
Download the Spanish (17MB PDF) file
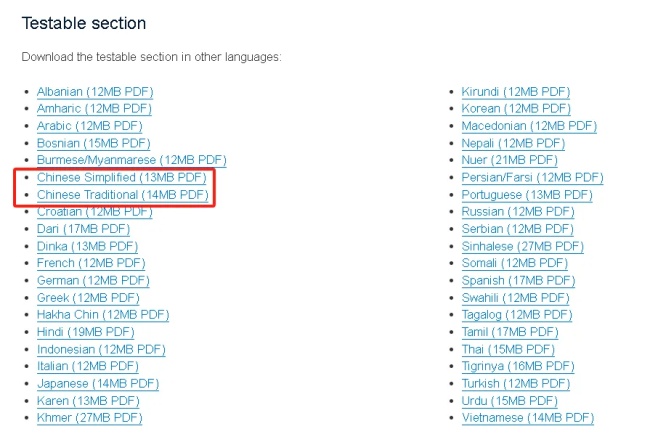click(x=518, y=281)
